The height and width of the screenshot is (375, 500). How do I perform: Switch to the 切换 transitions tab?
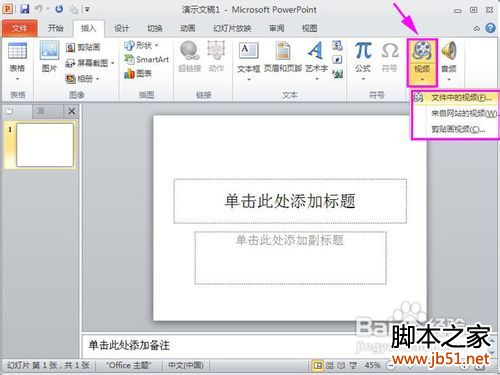[x=155, y=28]
